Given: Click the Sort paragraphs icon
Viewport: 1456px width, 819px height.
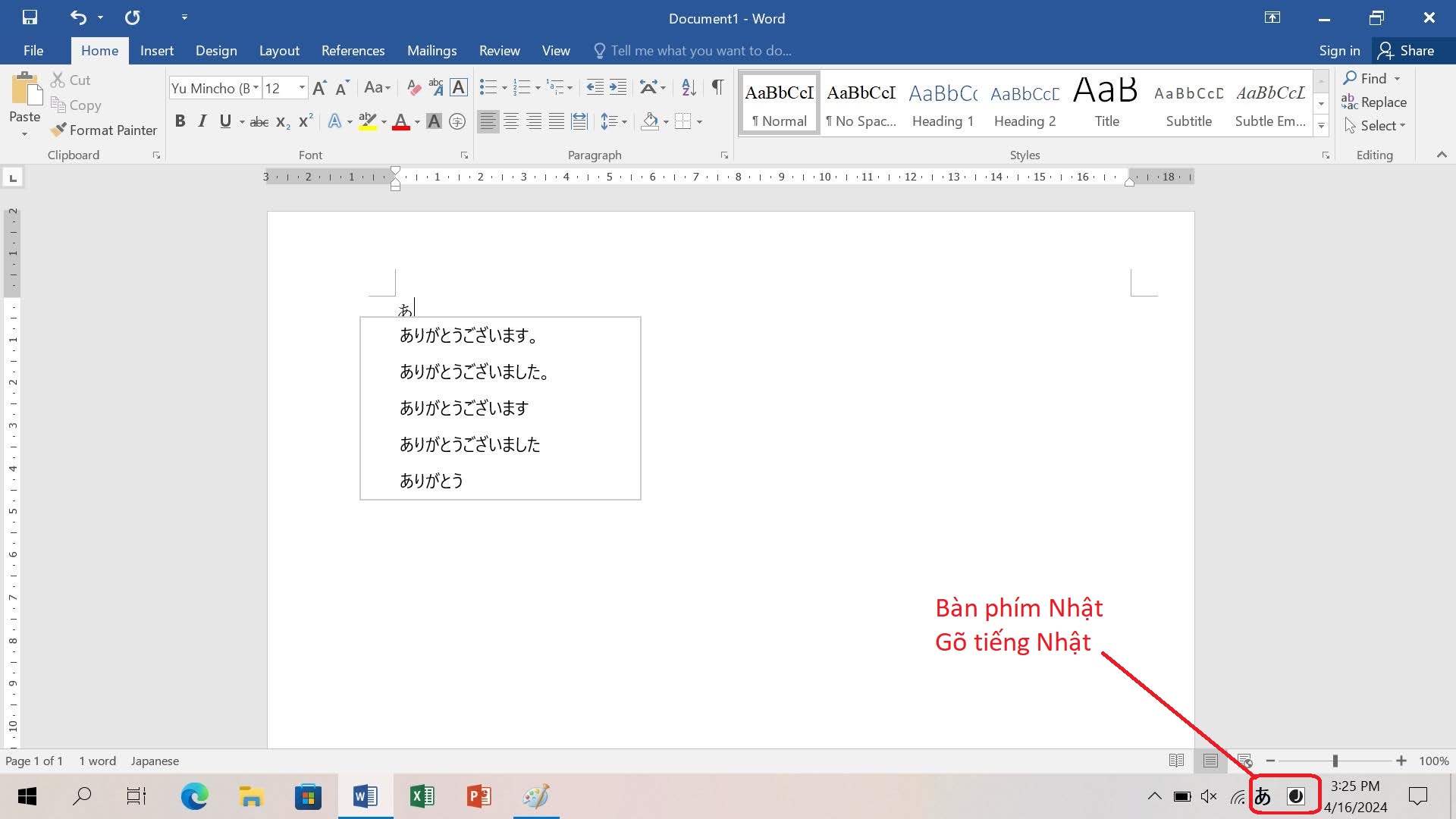Looking at the screenshot, I should tap(689, 88).
